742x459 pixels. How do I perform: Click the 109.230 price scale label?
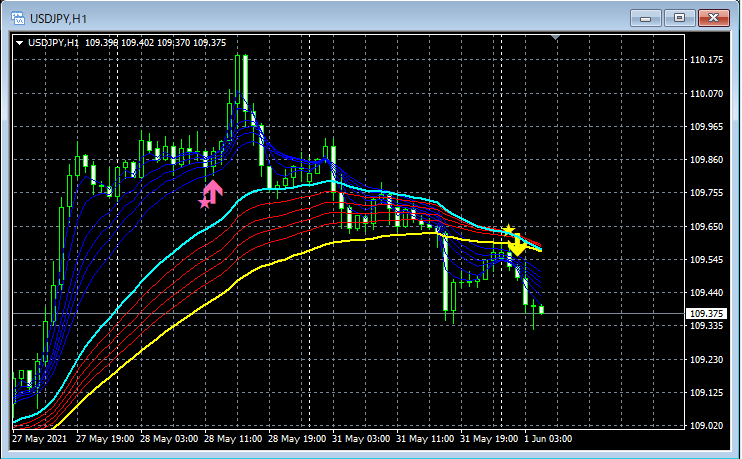coord(706,360)
